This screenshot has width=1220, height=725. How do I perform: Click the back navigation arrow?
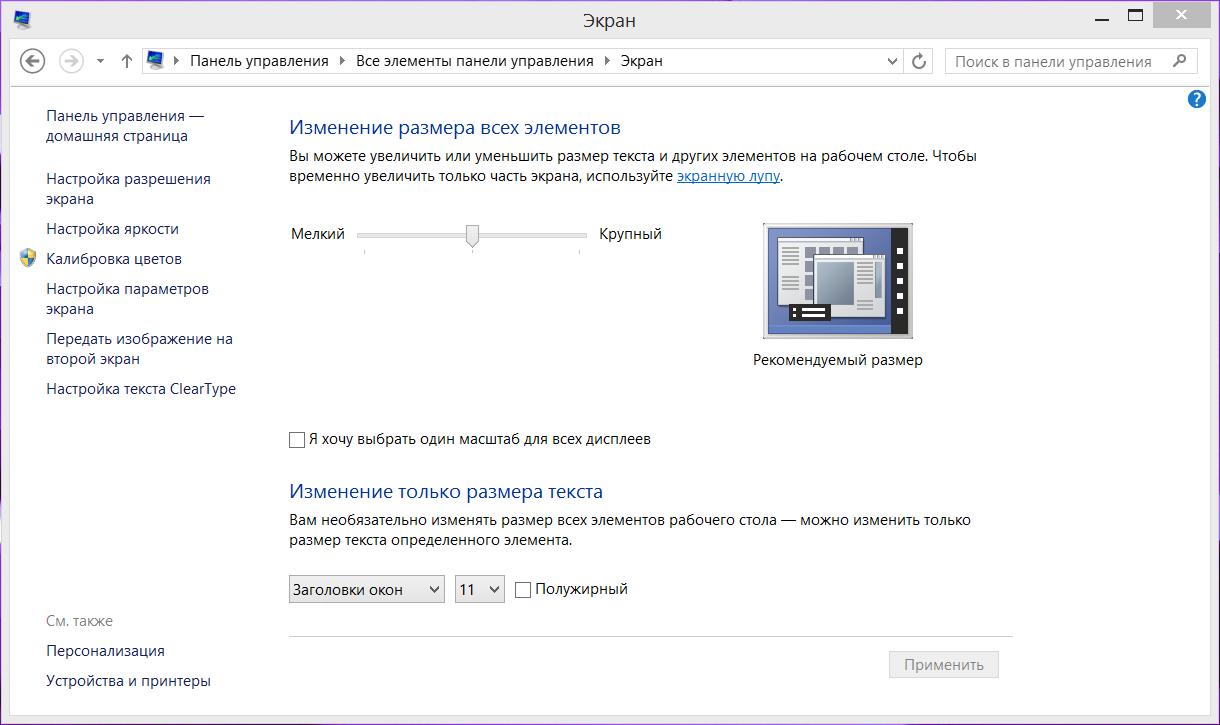33,61
